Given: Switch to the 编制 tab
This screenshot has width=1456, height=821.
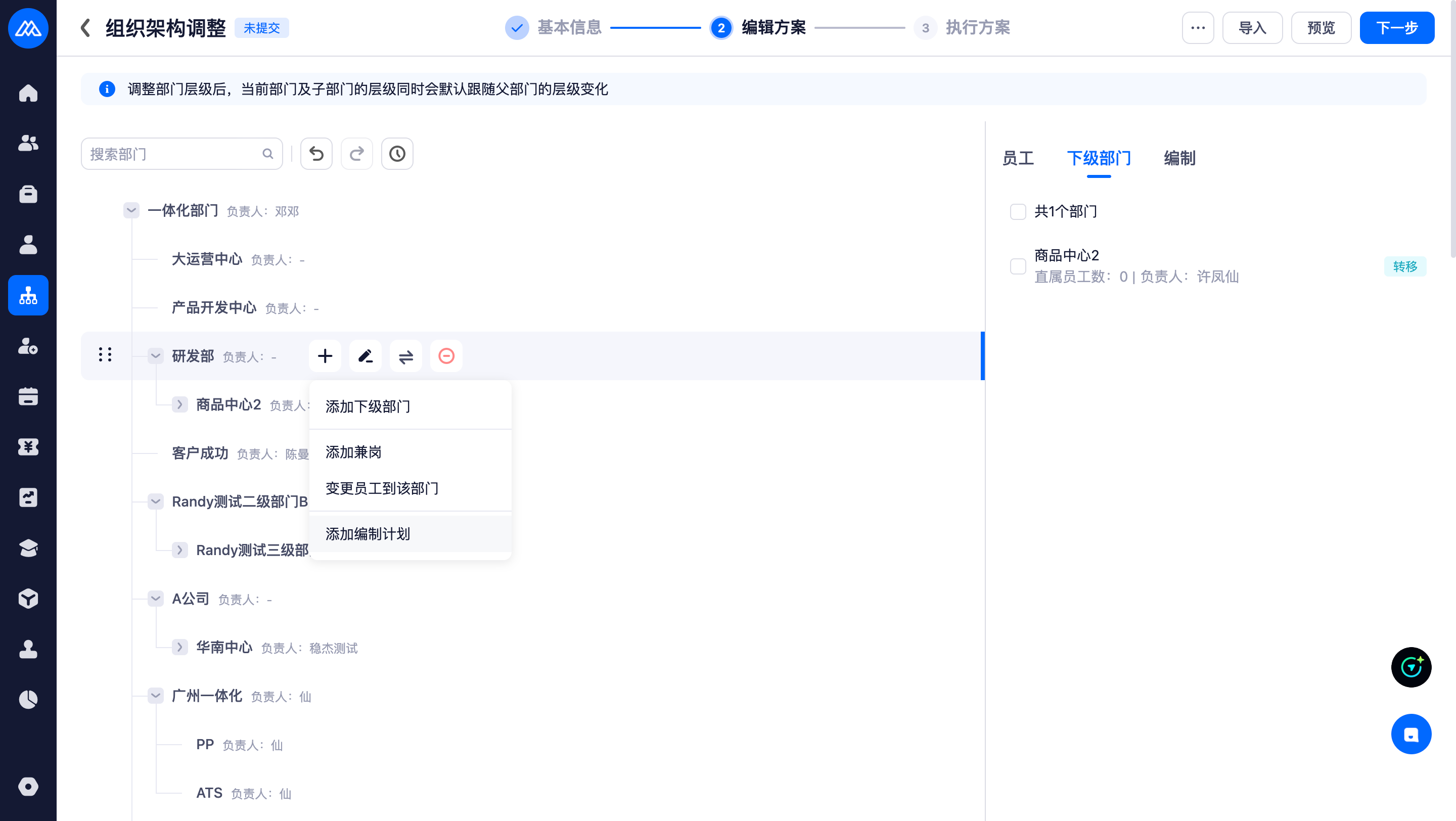Looking at the screenshot, I should (x=1179, y=158).
